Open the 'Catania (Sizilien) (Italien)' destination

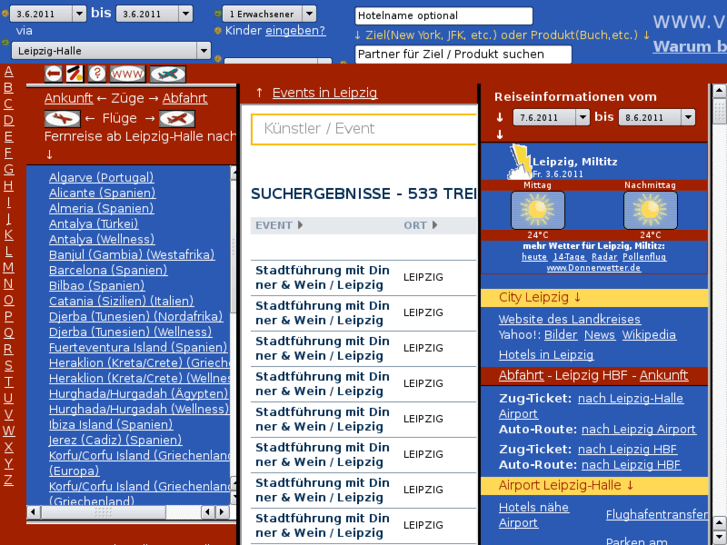pyautogui.click(x=121, y=301)
